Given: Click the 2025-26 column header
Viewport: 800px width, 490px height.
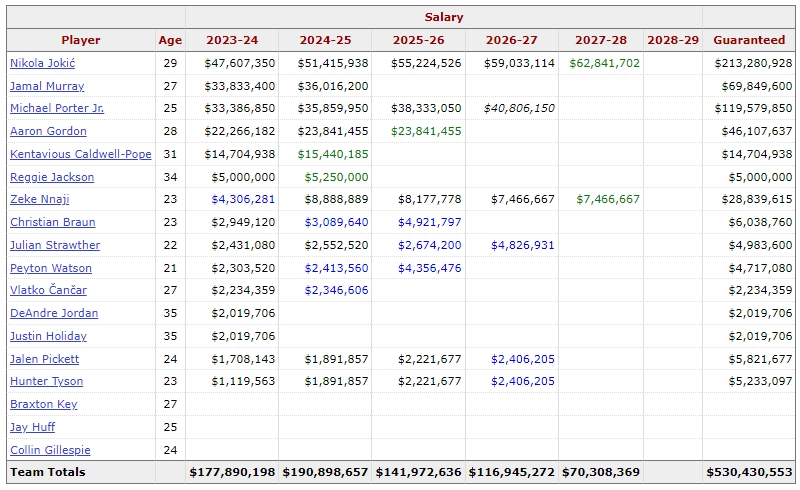Looking at the screenshot, I should click(x=418, y=40).
